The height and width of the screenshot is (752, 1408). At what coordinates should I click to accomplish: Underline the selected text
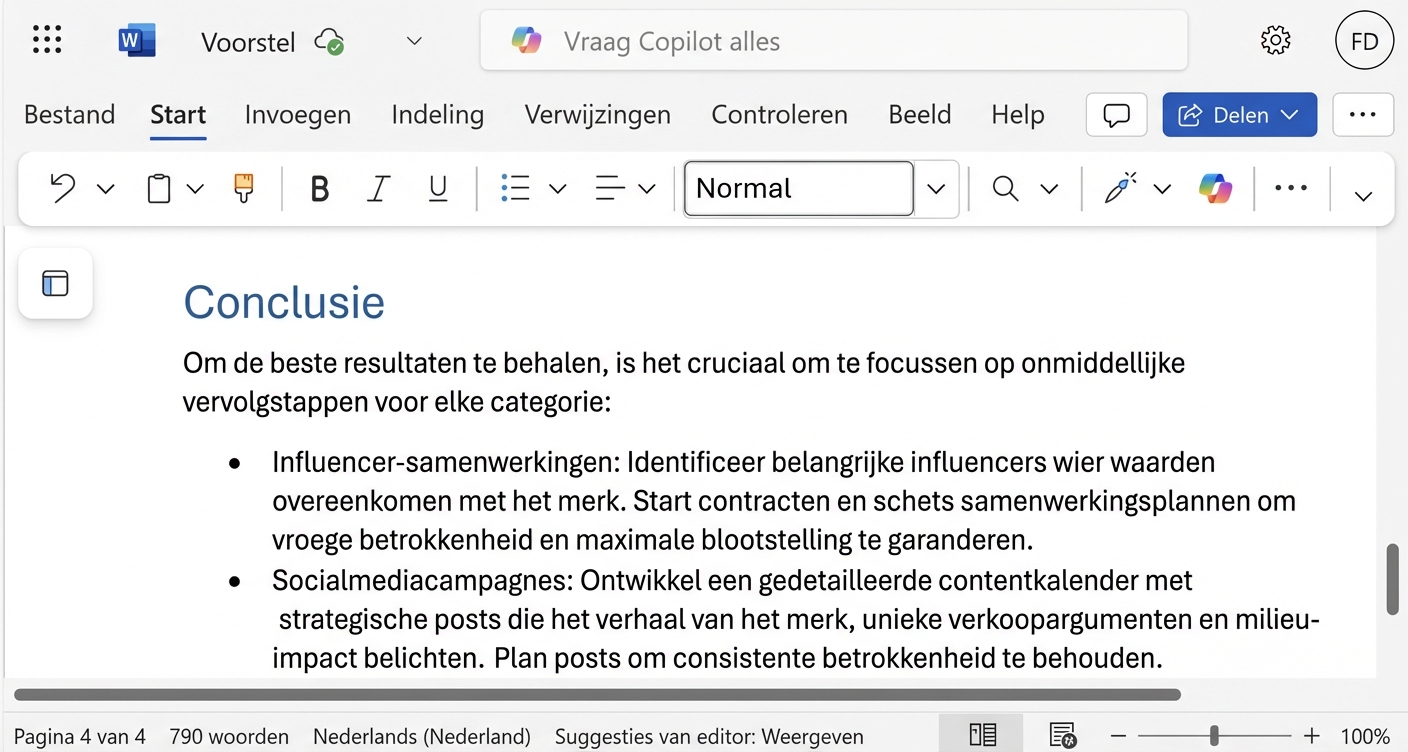pos(437,188)
